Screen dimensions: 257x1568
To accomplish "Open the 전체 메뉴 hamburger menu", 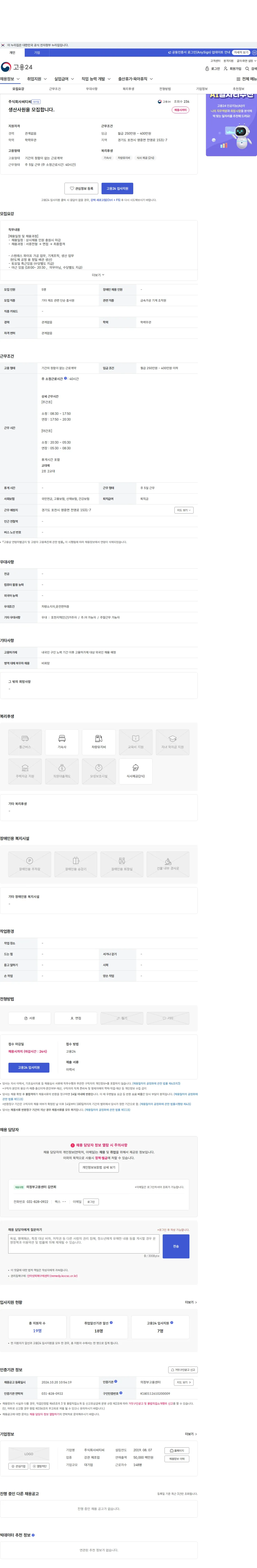I will pos(247,79).
